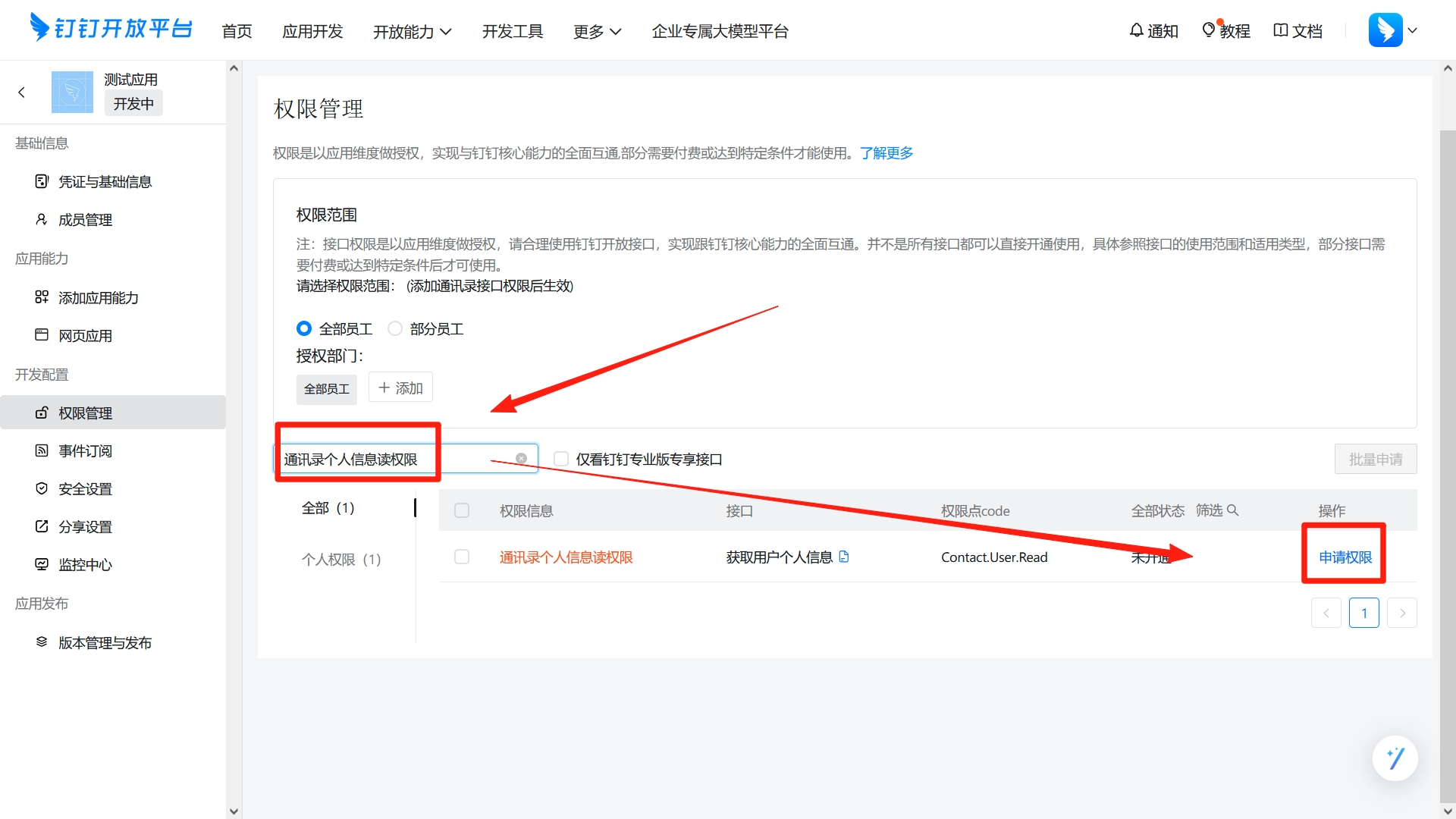Image resolution: width=1456 pixels, height=819 pixels.
Task: Open 添加应用能力 sidebar item
Action: click(x=99, y=298)
